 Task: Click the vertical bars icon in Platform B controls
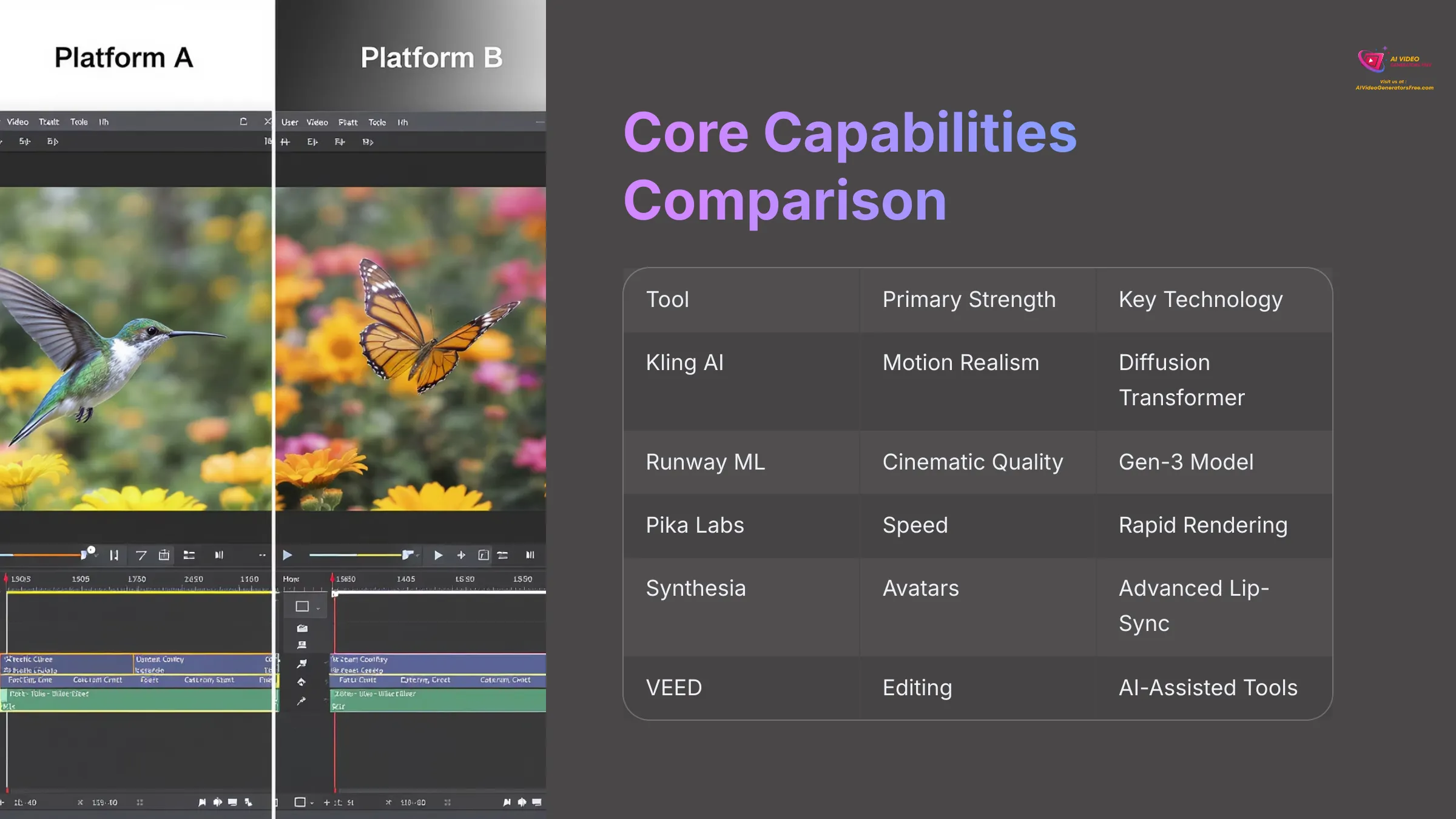coord(530,555)
